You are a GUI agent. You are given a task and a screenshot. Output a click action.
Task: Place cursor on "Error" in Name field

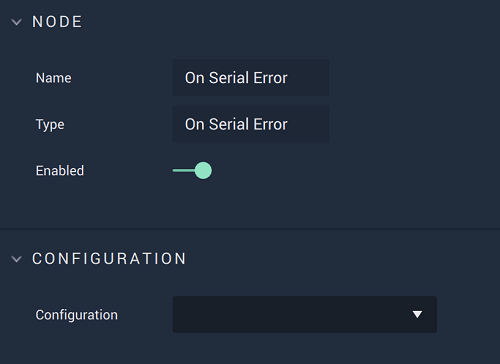(270, 78)
